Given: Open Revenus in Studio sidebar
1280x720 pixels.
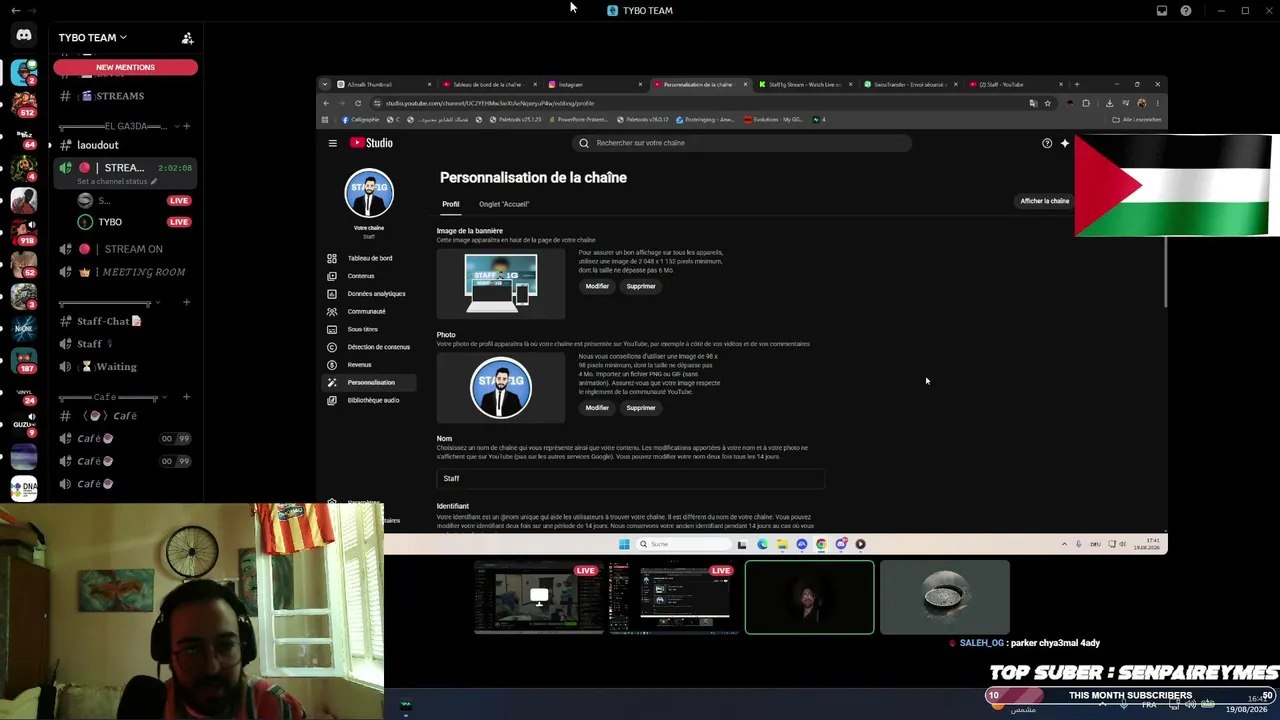Looking at the screenshot, I should (x=369, y=365).
